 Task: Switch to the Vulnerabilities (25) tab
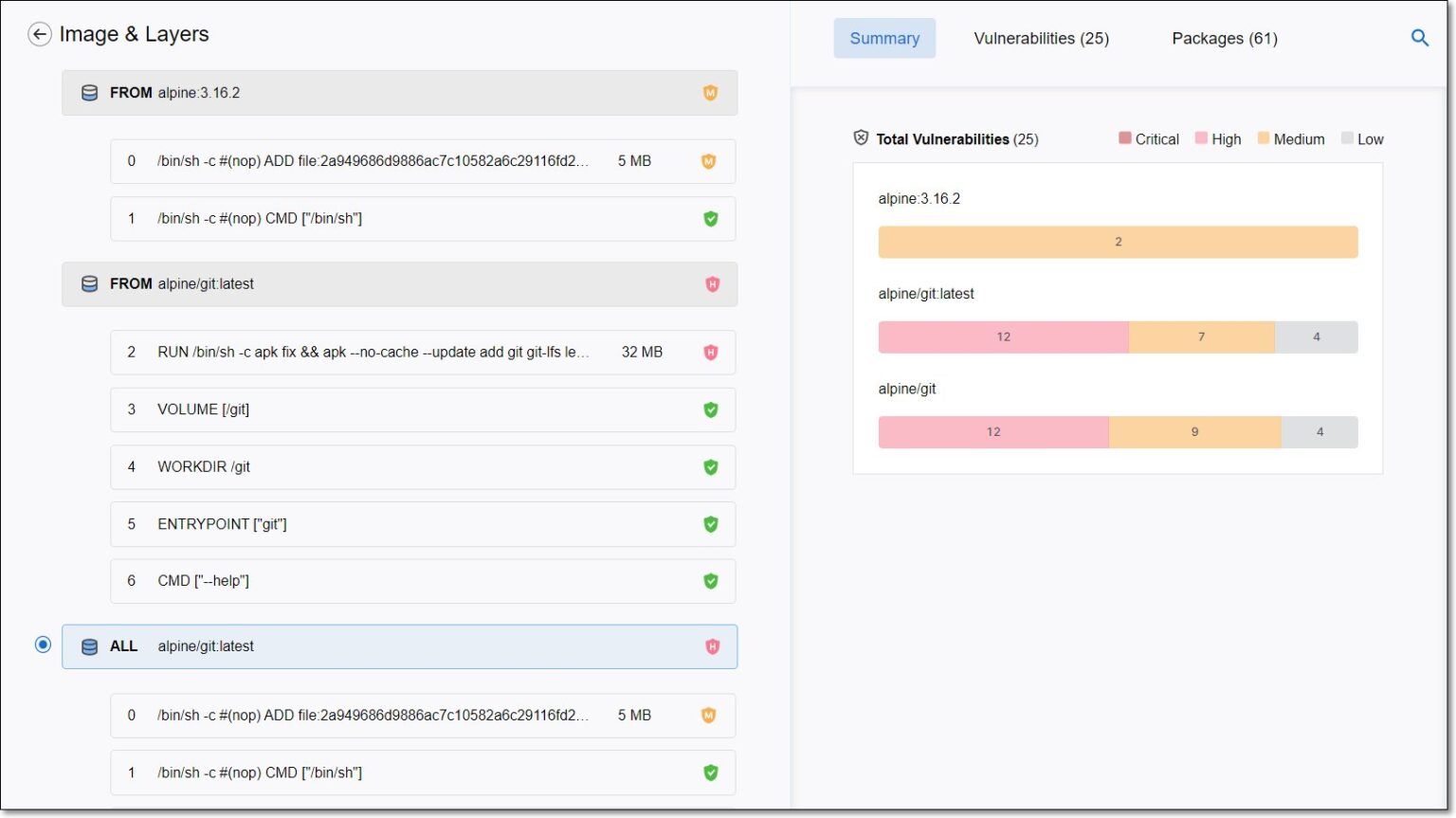pos(1040,38)
